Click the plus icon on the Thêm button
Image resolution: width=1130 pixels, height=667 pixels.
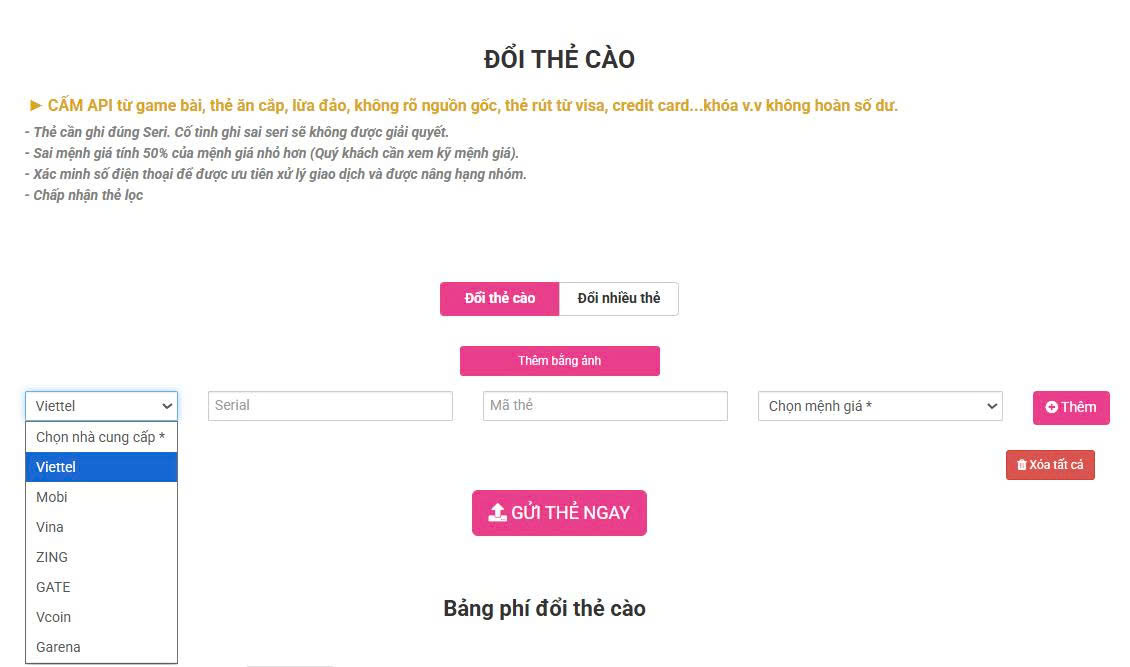(x=1050, y=407)
